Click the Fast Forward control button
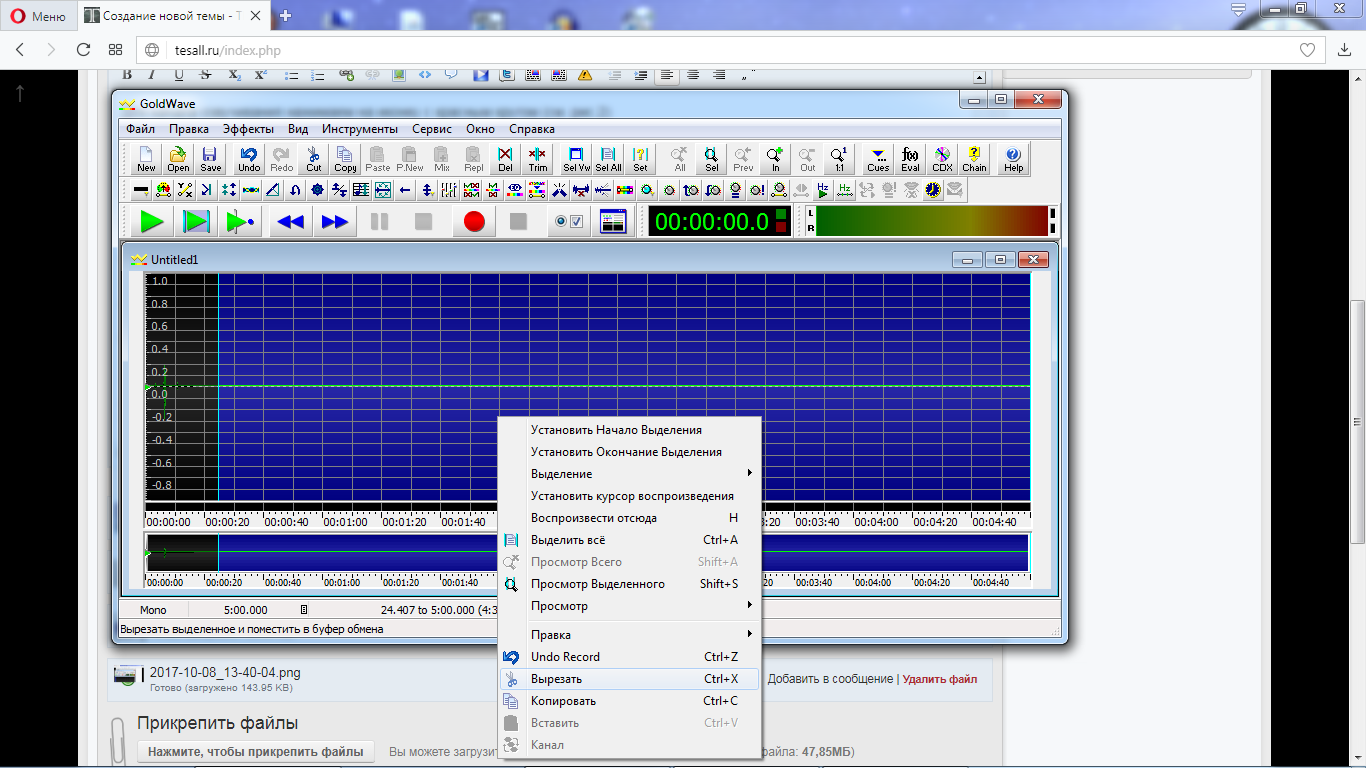Viewport: 1366px width, 768px height. [335, 222]
